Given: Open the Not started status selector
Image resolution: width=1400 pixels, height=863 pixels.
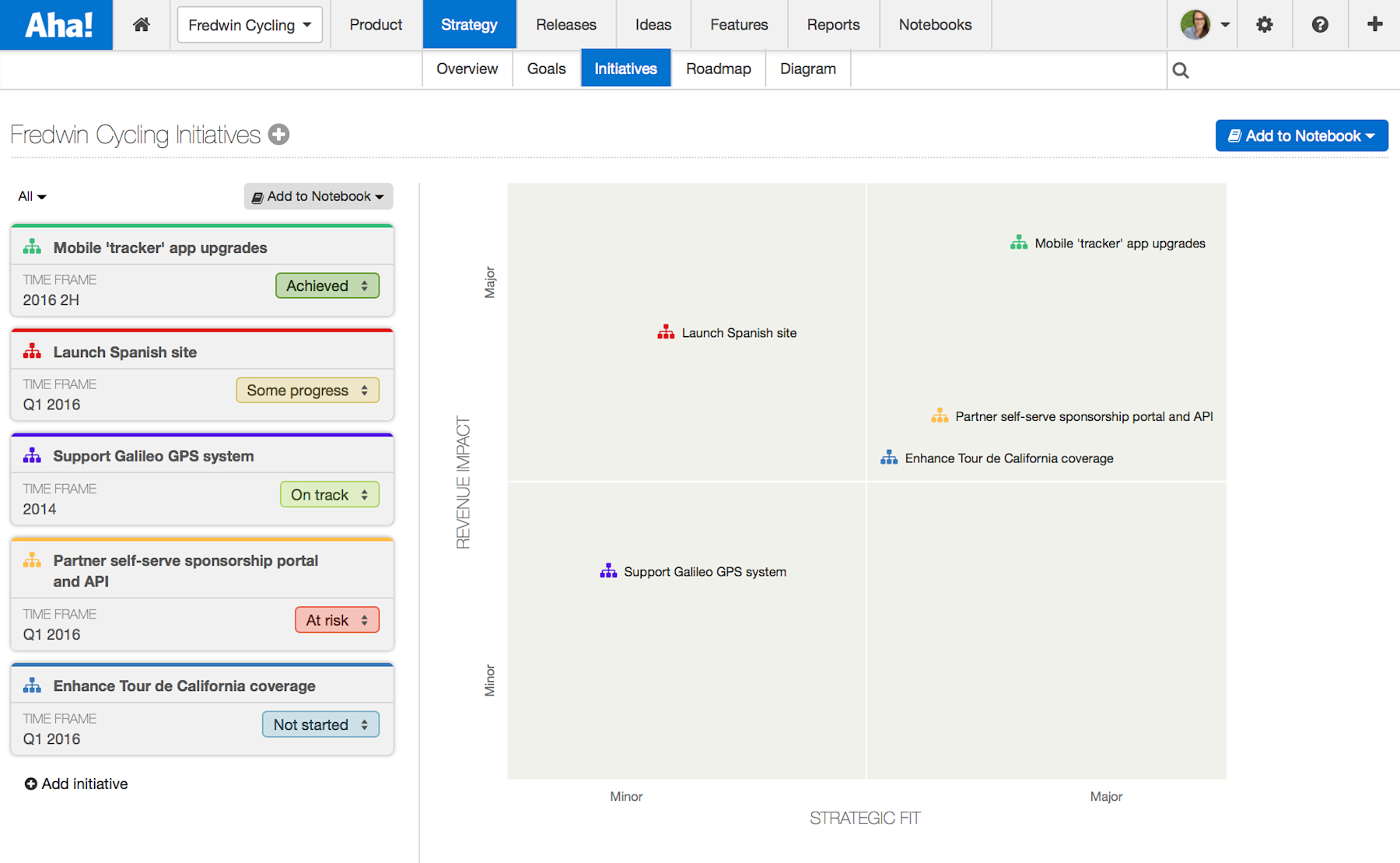Looking at the screenshot, I should click(320, 724).
